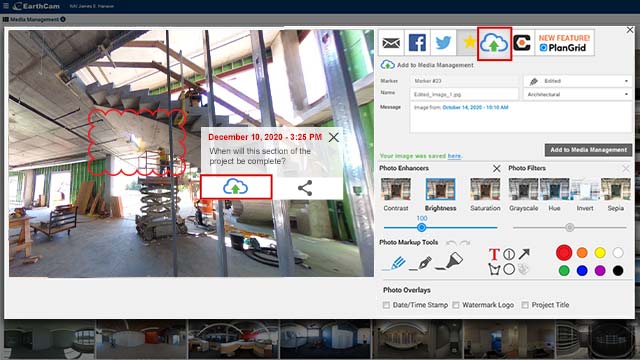
Task: Select the polygon shape tool
Action: 494,269
